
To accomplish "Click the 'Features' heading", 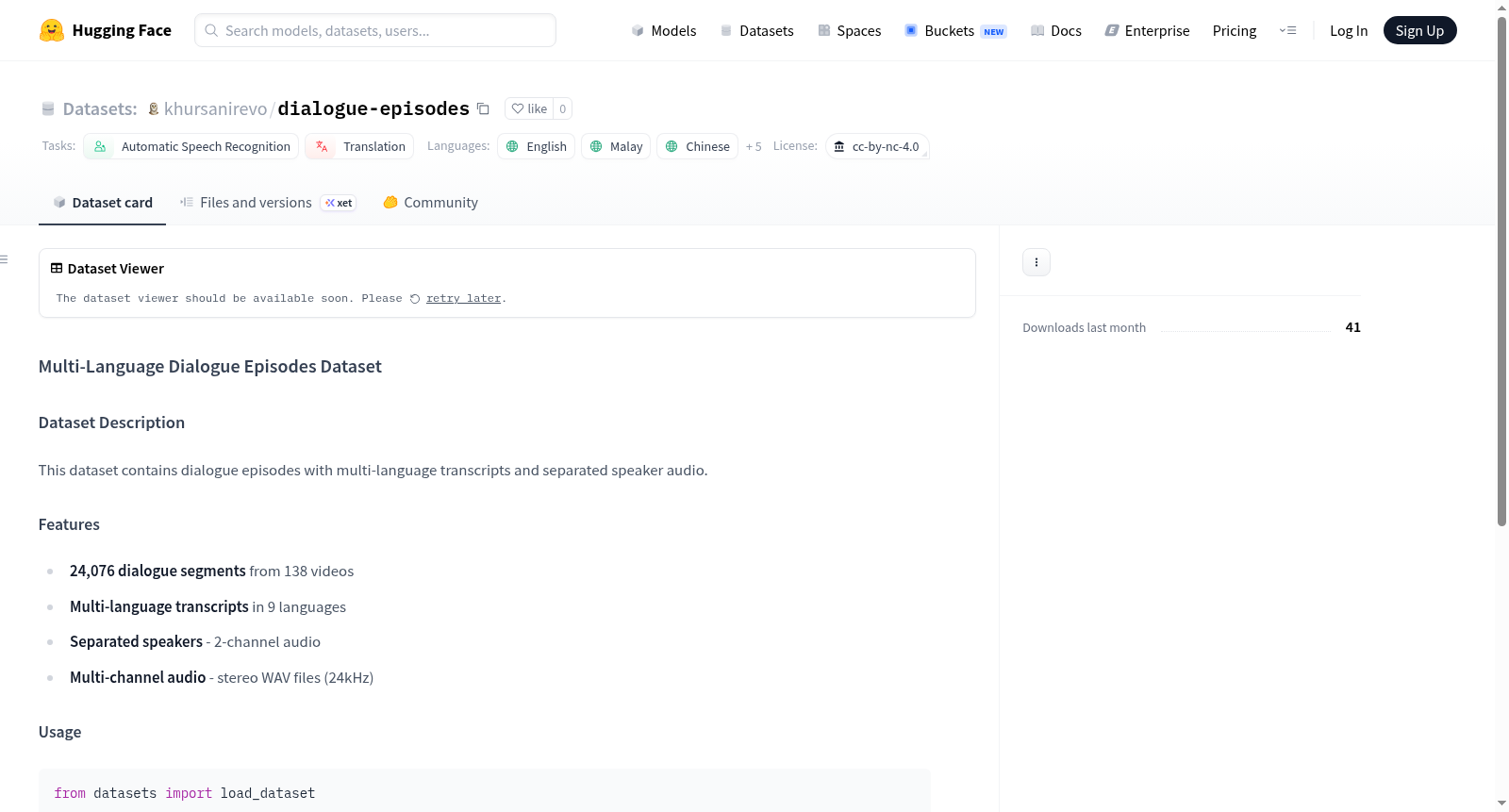I will point(69,524).
